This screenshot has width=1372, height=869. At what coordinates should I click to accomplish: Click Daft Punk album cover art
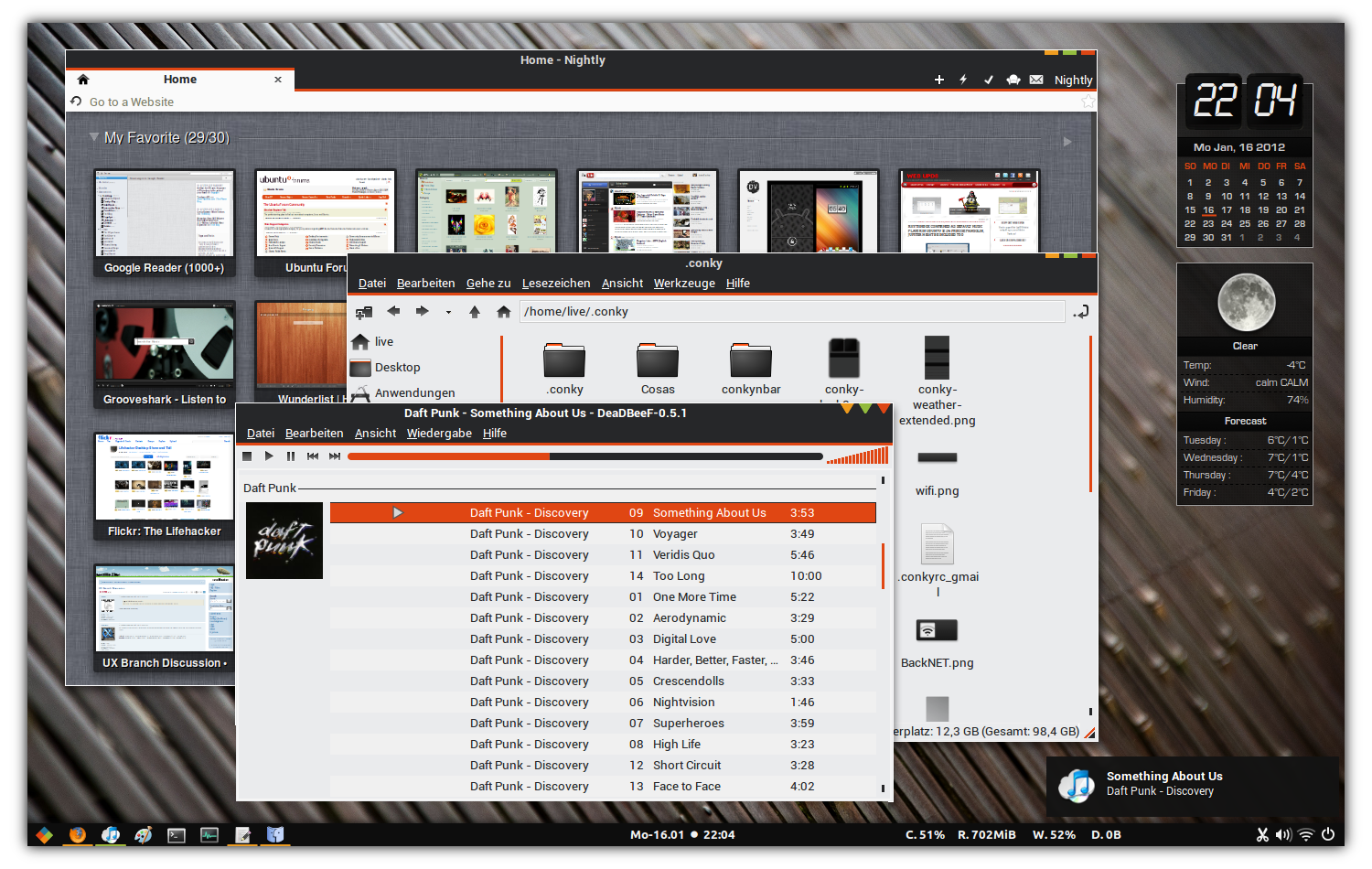284,541
